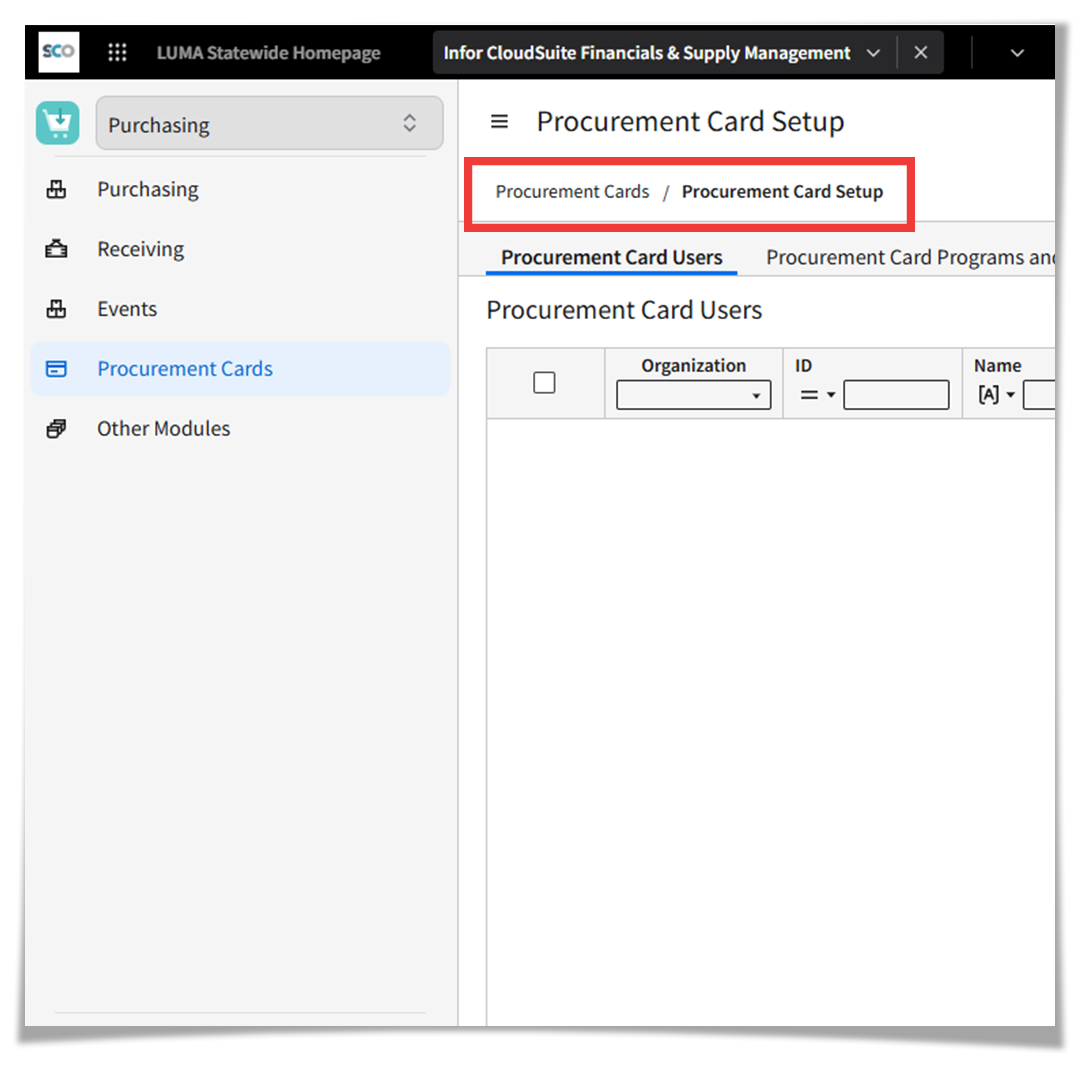Go to the LUMA Statewide Homepage
The image size is (1080, 1080).
[269, 52]
